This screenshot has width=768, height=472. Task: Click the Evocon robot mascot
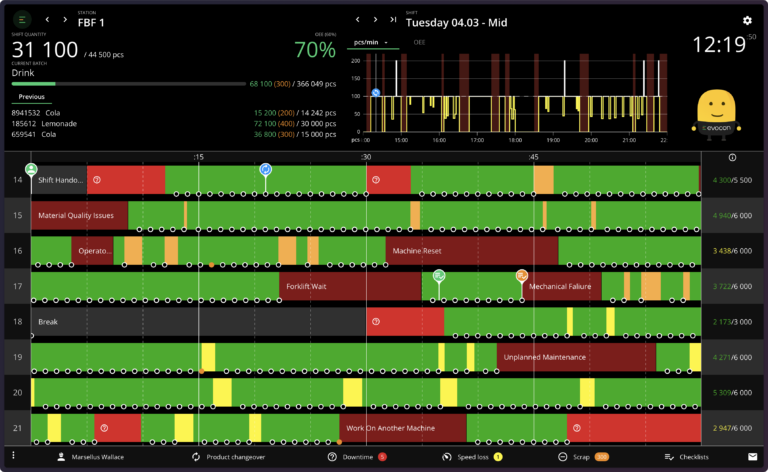[x=717, y=112]
